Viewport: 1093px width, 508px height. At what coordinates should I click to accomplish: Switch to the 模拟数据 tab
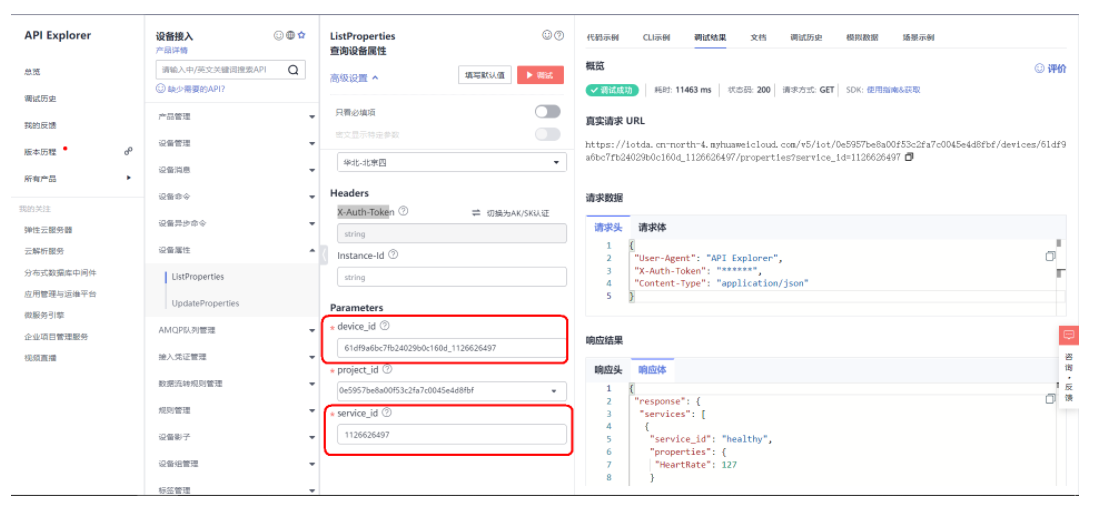tap(862, 37)
